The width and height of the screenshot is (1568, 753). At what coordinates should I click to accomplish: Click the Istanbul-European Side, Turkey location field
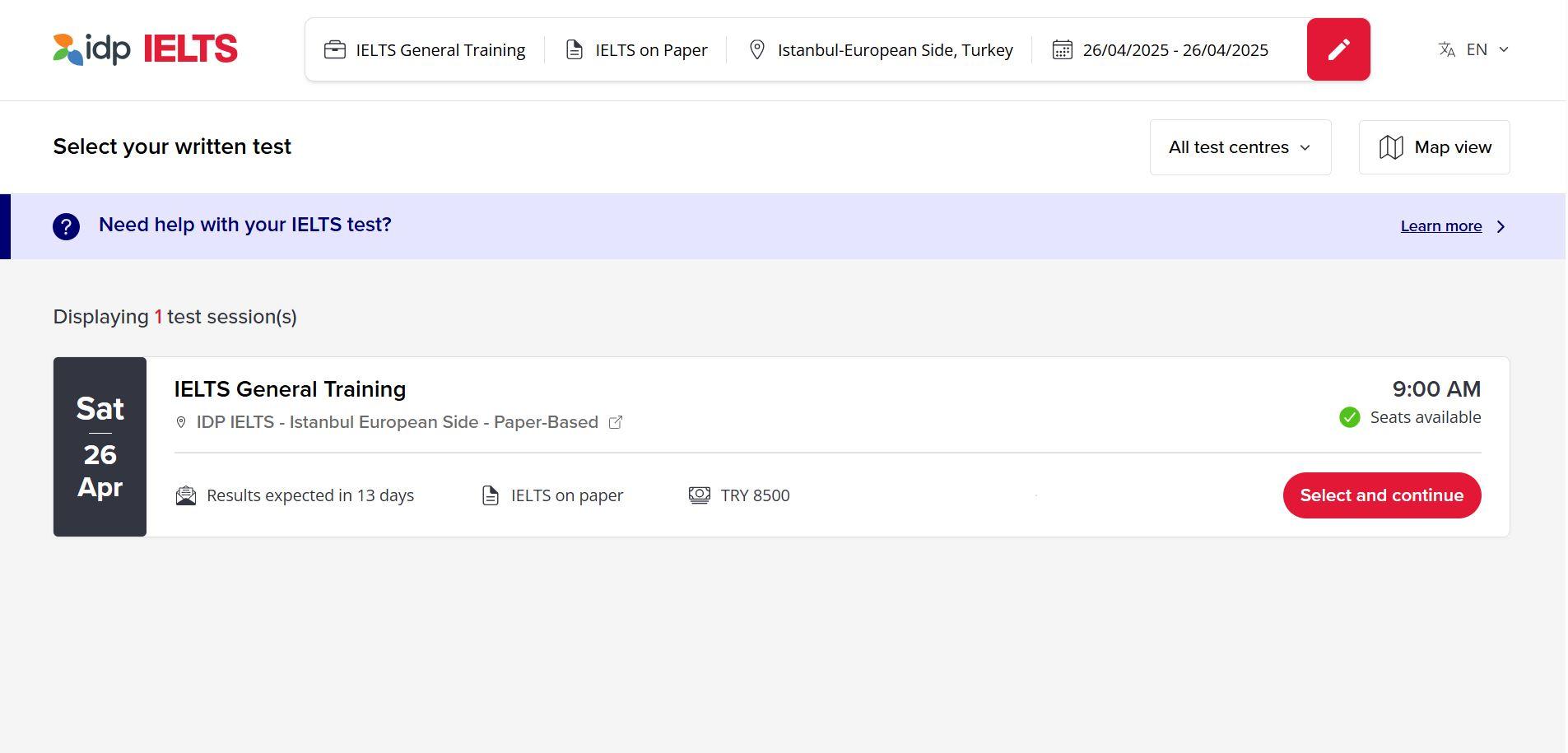click(x=881, y=49)
